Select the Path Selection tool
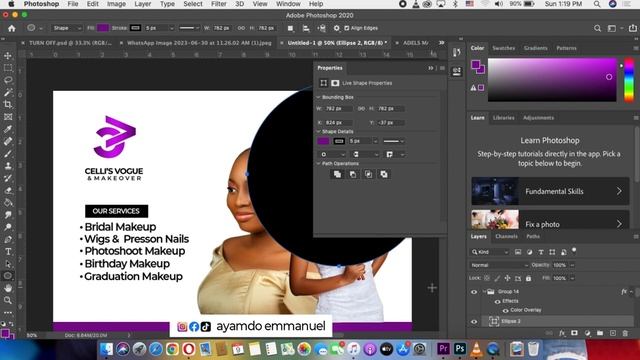Image resolution: width=640 pixels, height=360 pixels. tap(8, 264)
